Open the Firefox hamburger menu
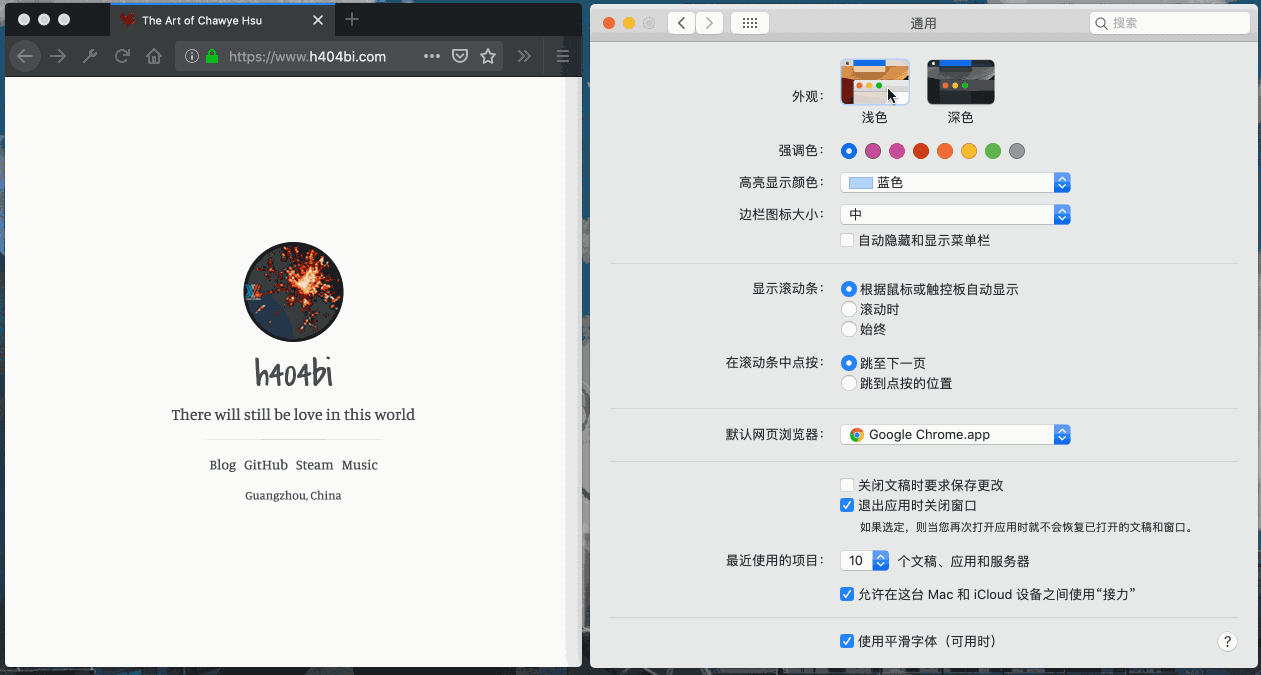1261x675 pixels. pos(563,57)
